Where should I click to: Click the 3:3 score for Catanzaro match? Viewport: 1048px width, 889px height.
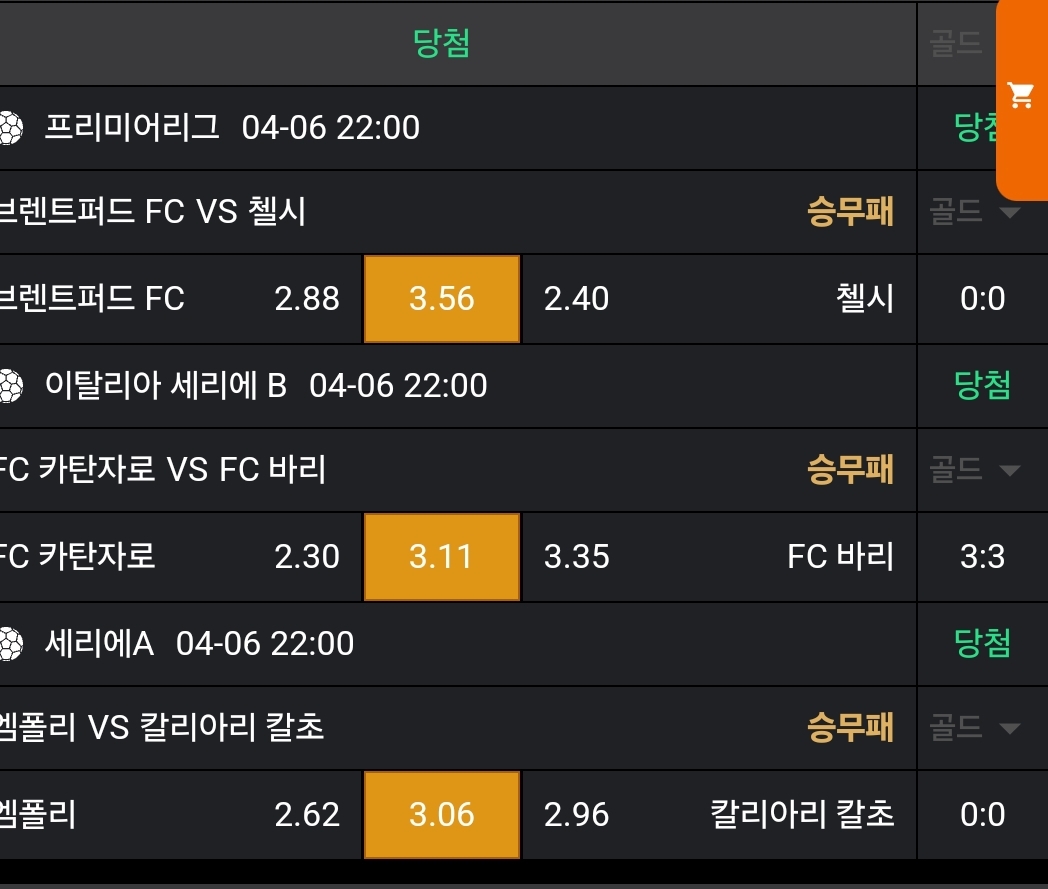point(982,557)
